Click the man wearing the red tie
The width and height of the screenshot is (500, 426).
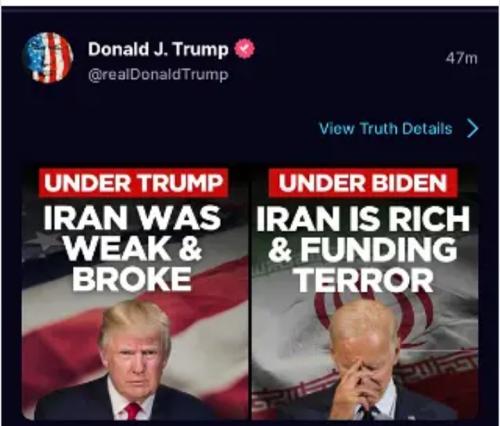tap(130, 363)
